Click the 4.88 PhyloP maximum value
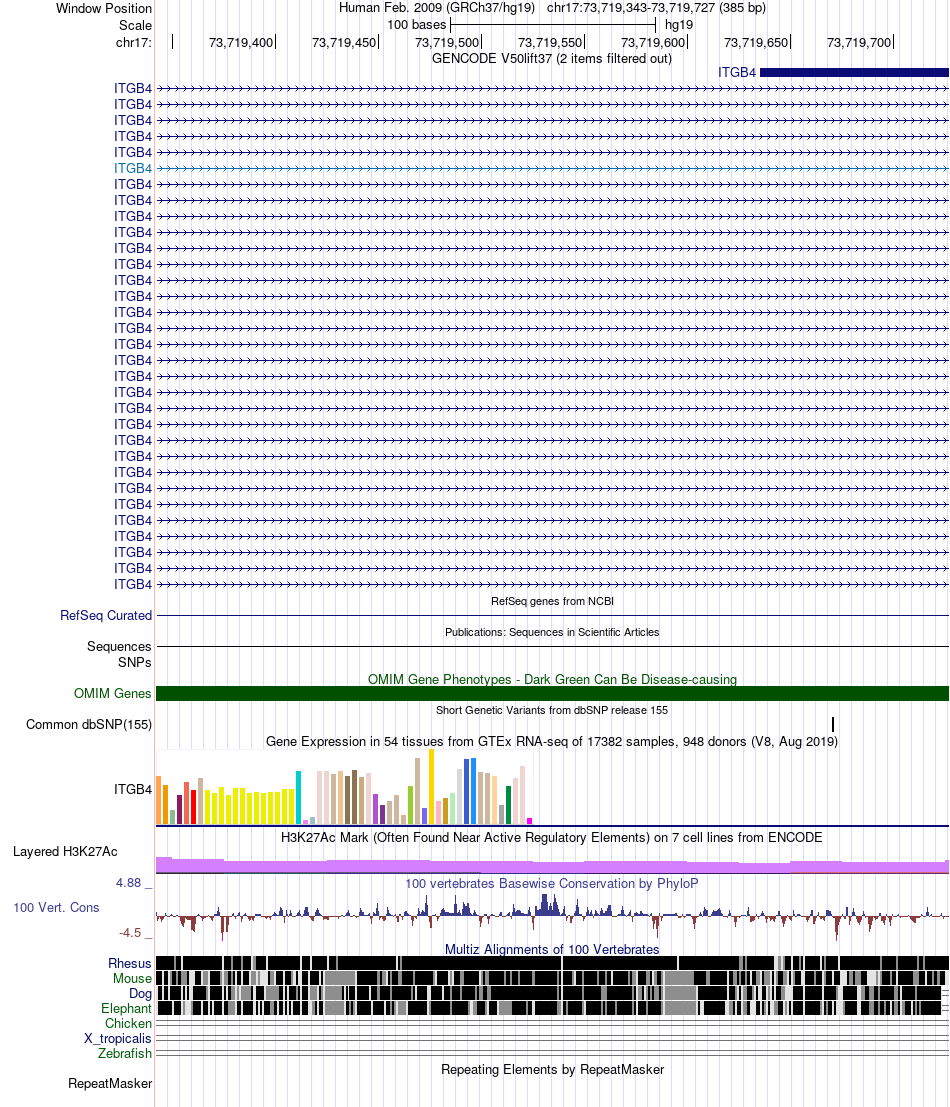This screenshot has height=1107, width=950. pos(128,882)
